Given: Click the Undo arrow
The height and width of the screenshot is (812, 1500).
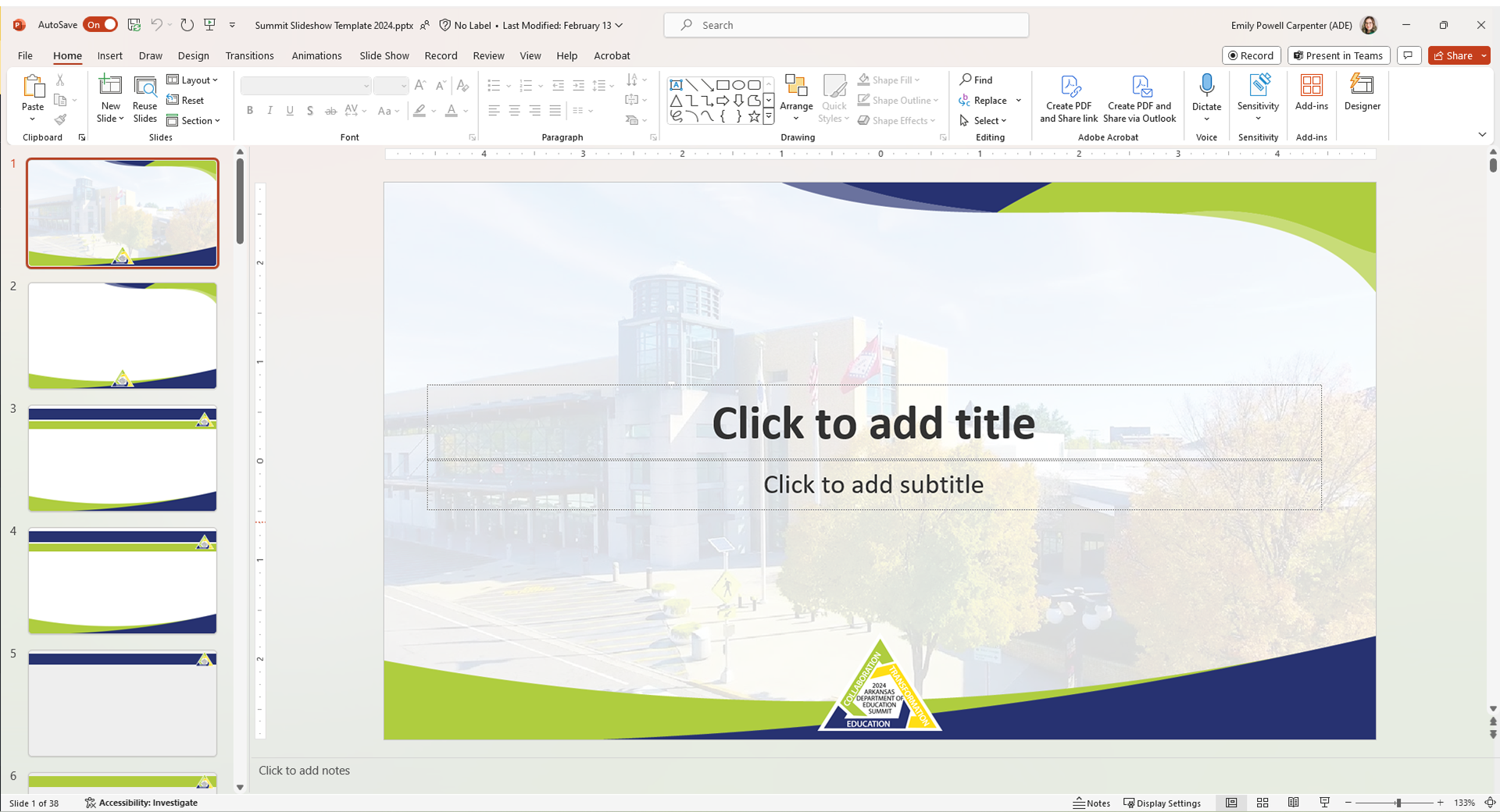Looking at the screenshot, I should point(156,25).
